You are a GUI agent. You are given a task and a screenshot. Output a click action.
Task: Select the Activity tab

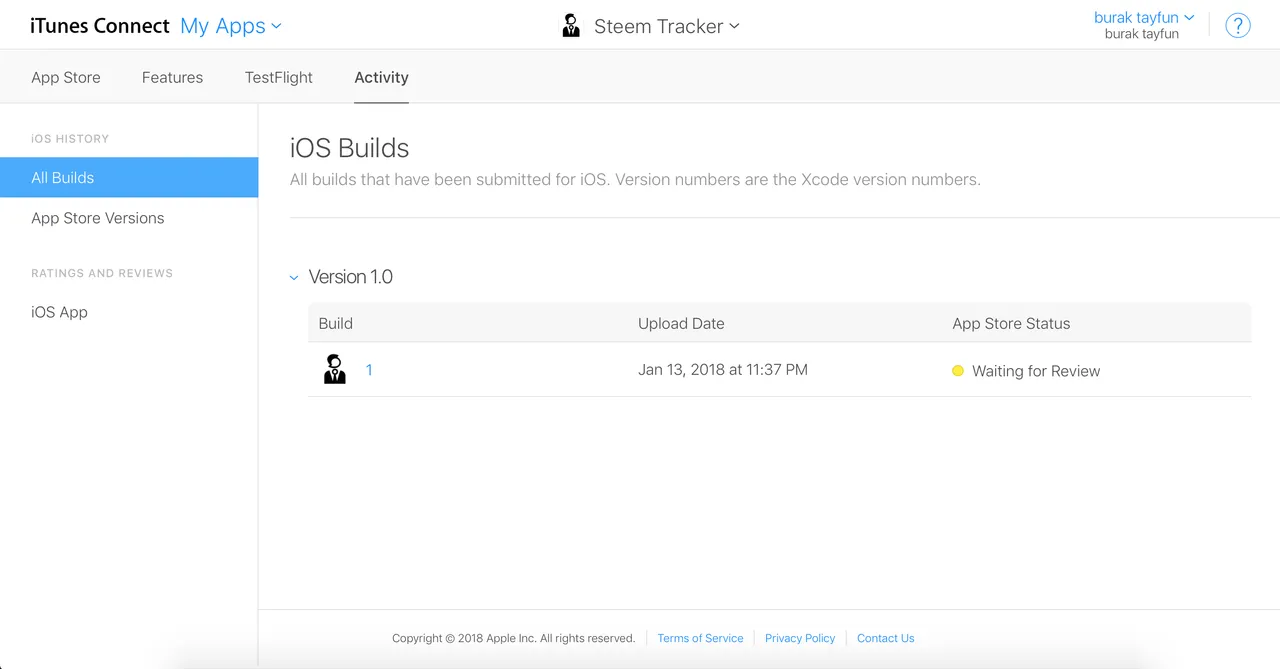pos(381,77)
